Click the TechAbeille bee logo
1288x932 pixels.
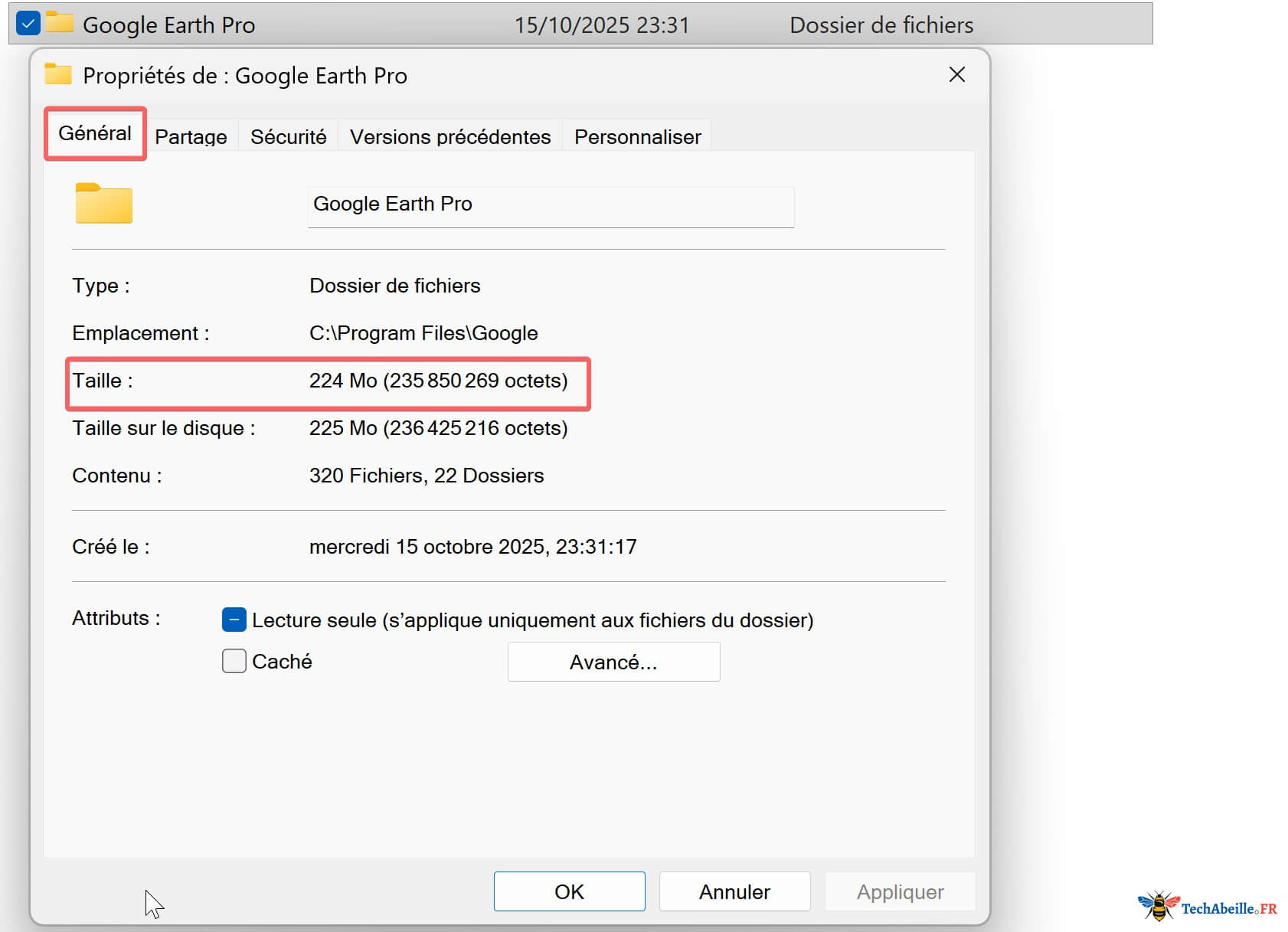(x=1159, y=907)
